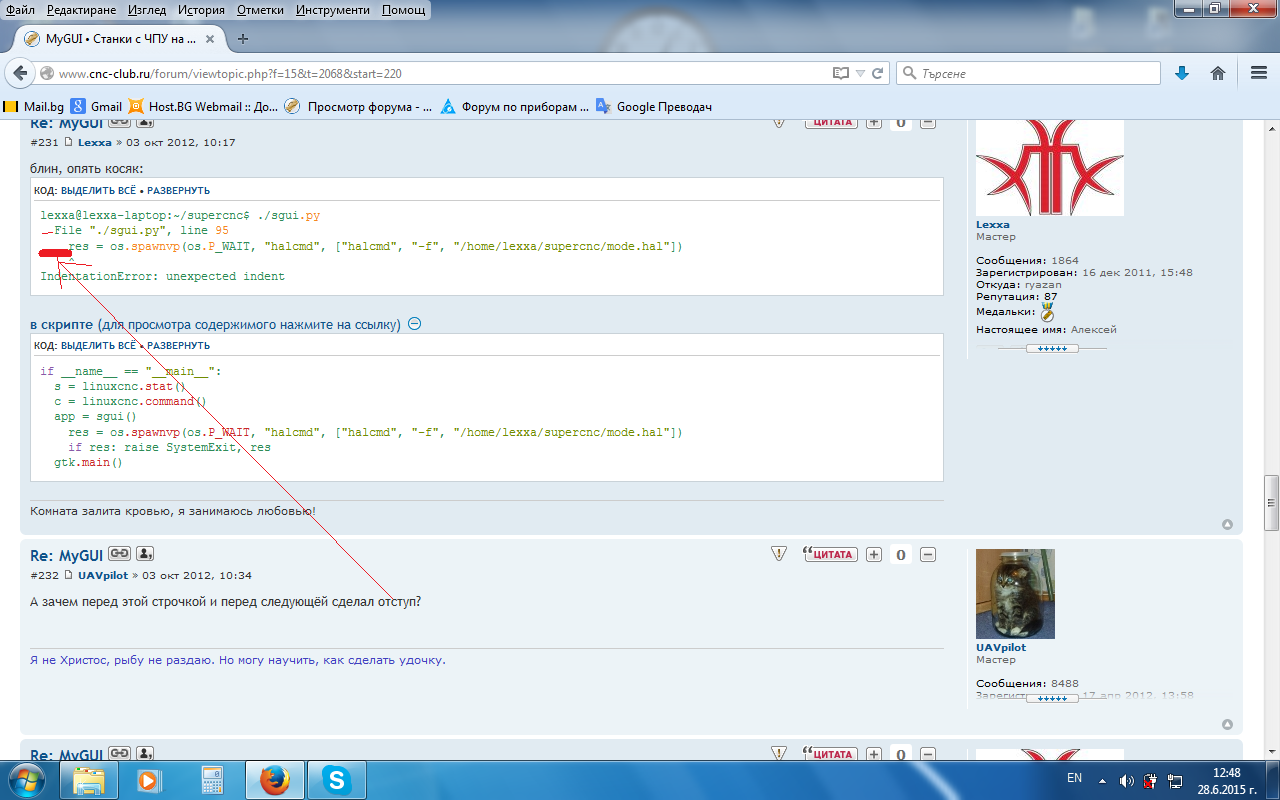Switch the EN input language indicator

[x=1074, y=778]
